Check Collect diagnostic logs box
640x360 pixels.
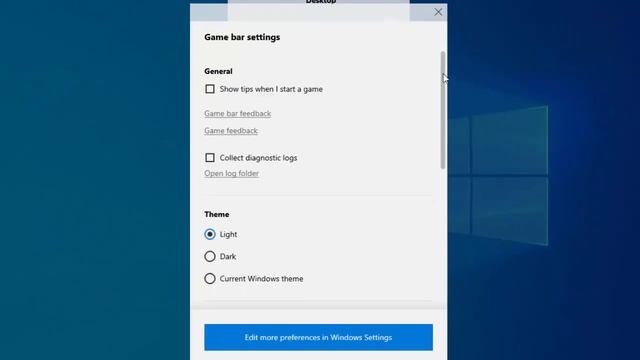tap(210, 158)
